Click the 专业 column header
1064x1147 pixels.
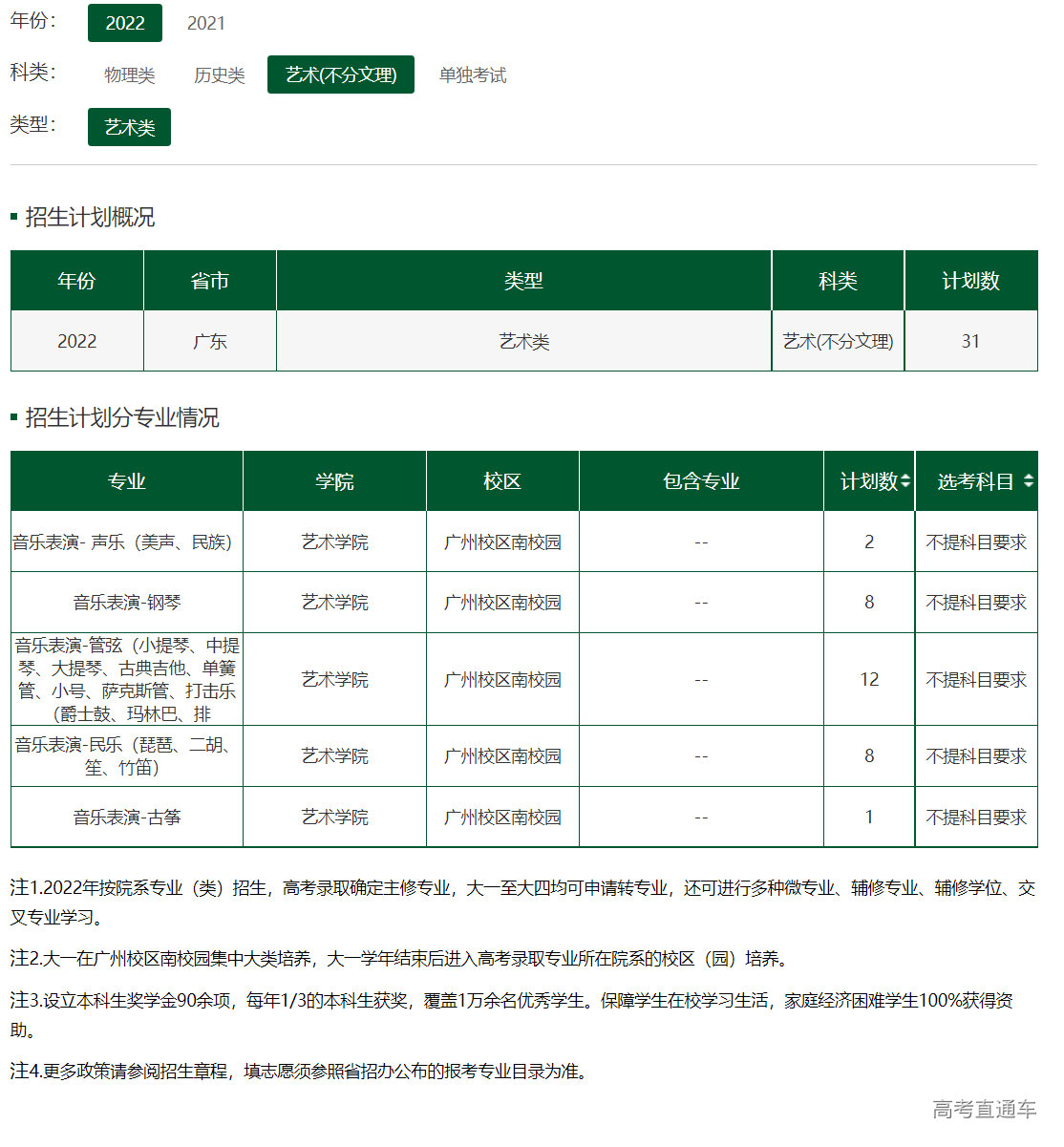[125, 481]
